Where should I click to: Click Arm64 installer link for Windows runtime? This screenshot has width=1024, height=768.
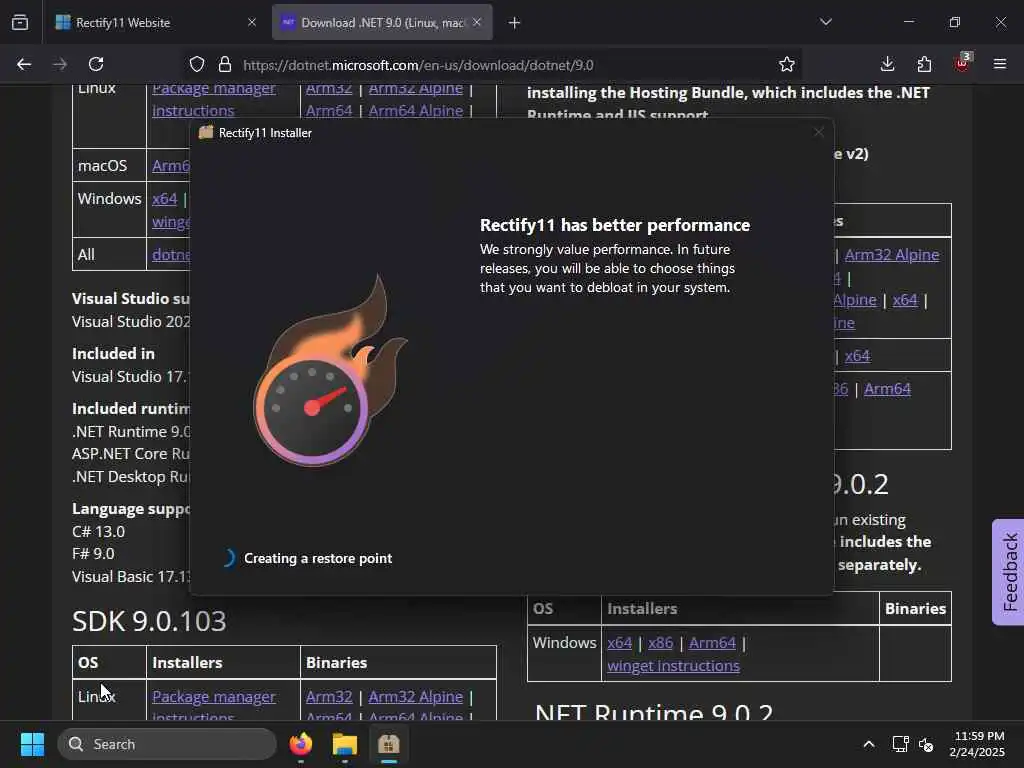[x=712, y=643]
